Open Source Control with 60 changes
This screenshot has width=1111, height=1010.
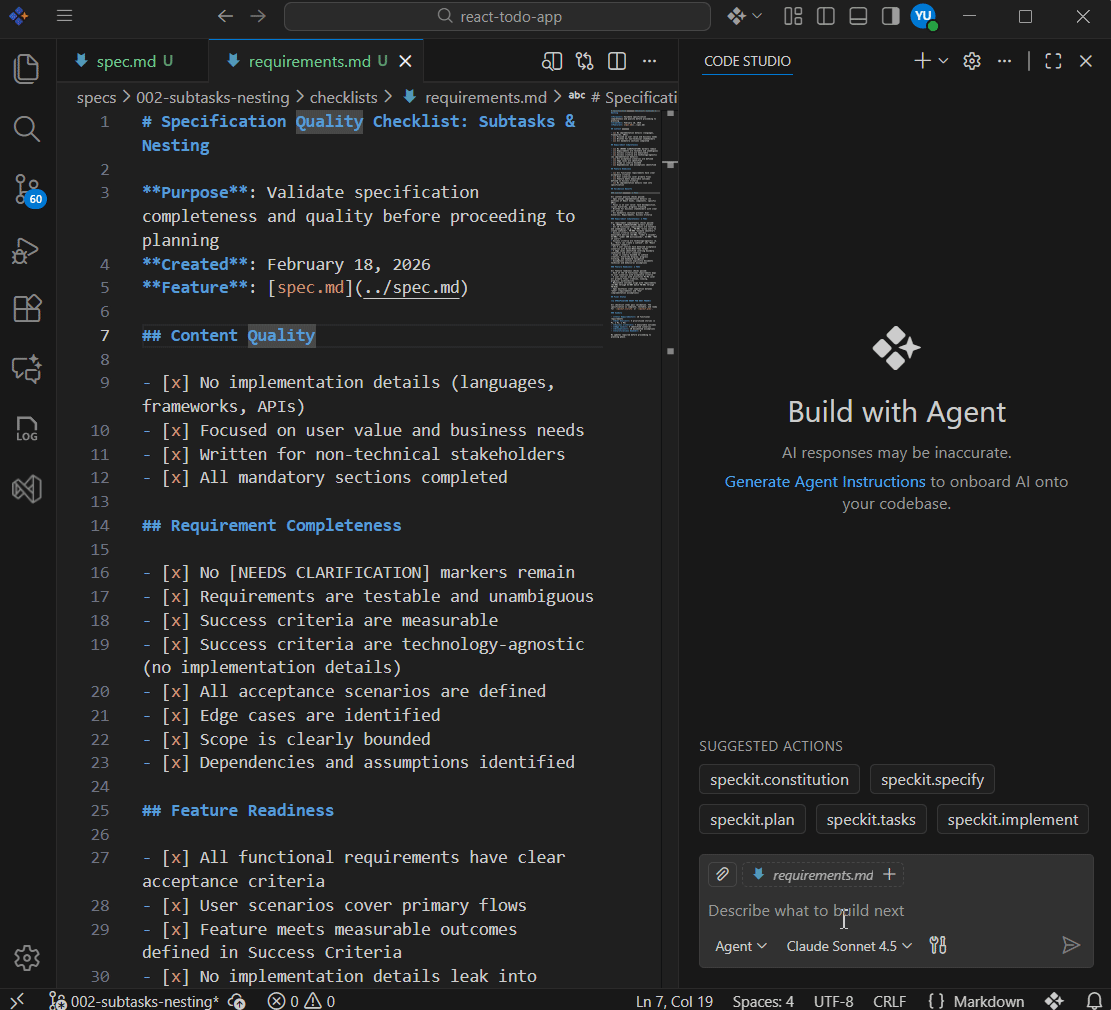click(x=27, y=189)
